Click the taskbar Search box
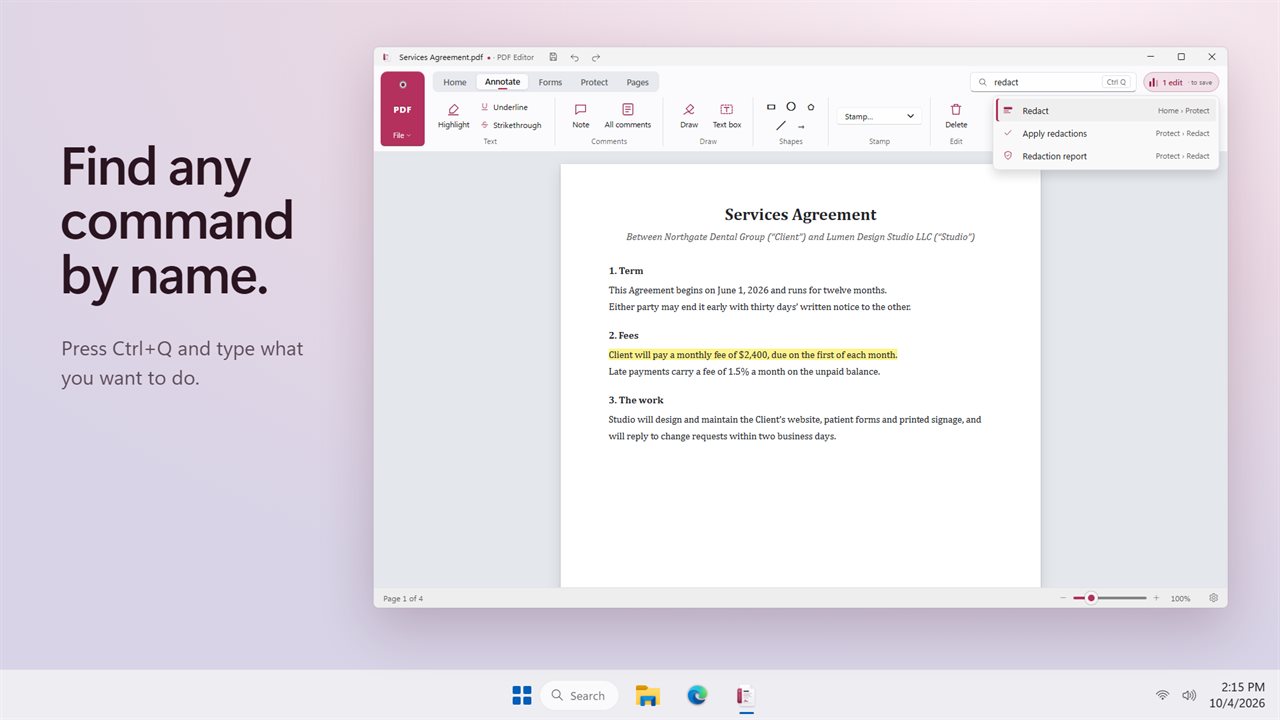1280x720 pixels. [x=580, y=695]
